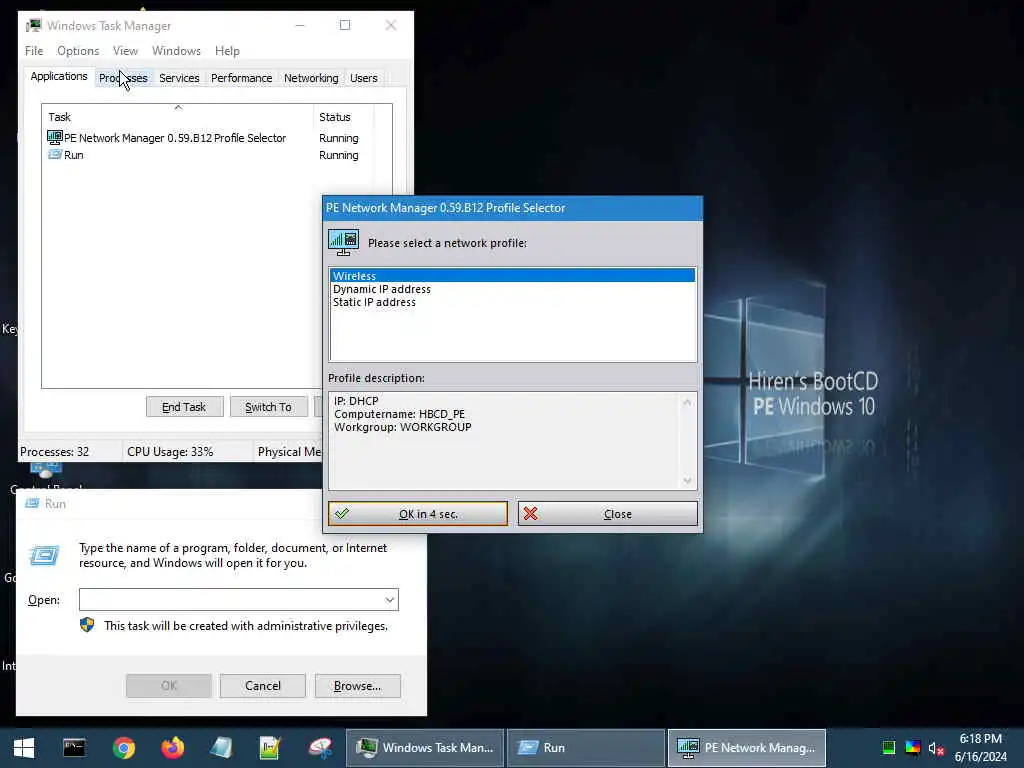Click Close in Profile Selector

(608, 513)
